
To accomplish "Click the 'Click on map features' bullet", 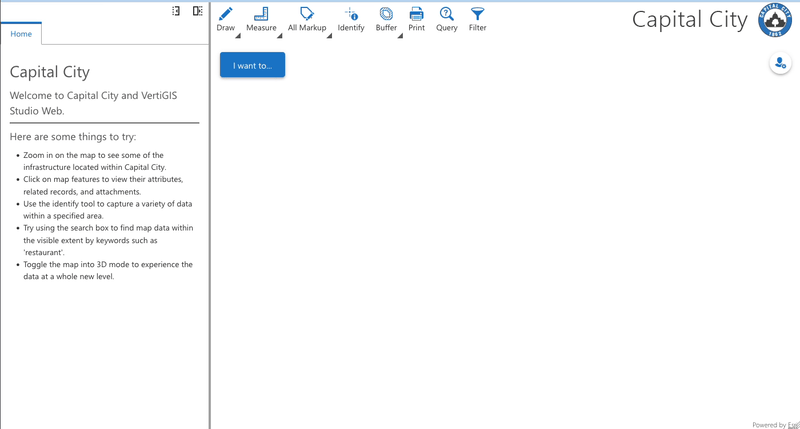I will click(103, 185).
